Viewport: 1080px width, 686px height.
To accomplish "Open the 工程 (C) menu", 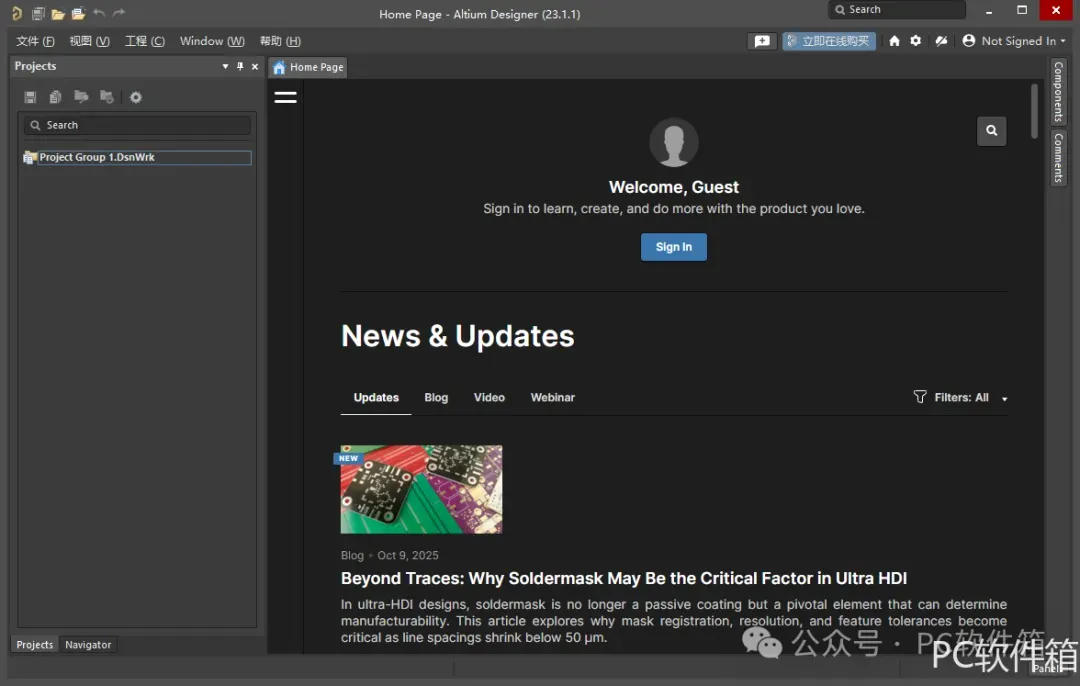I will [x=145, y=41].
